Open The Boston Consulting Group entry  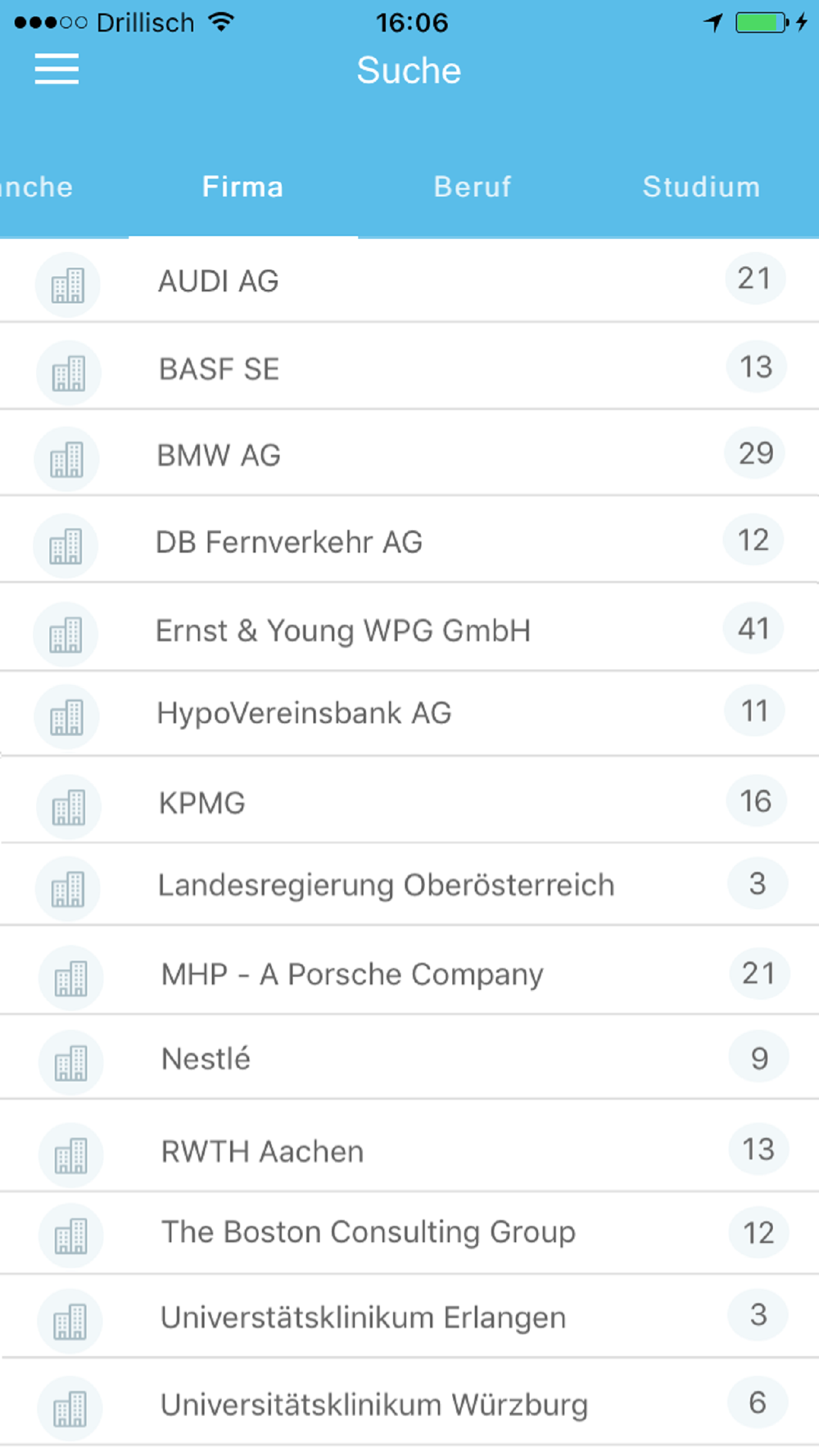[x=409, y=1232]
